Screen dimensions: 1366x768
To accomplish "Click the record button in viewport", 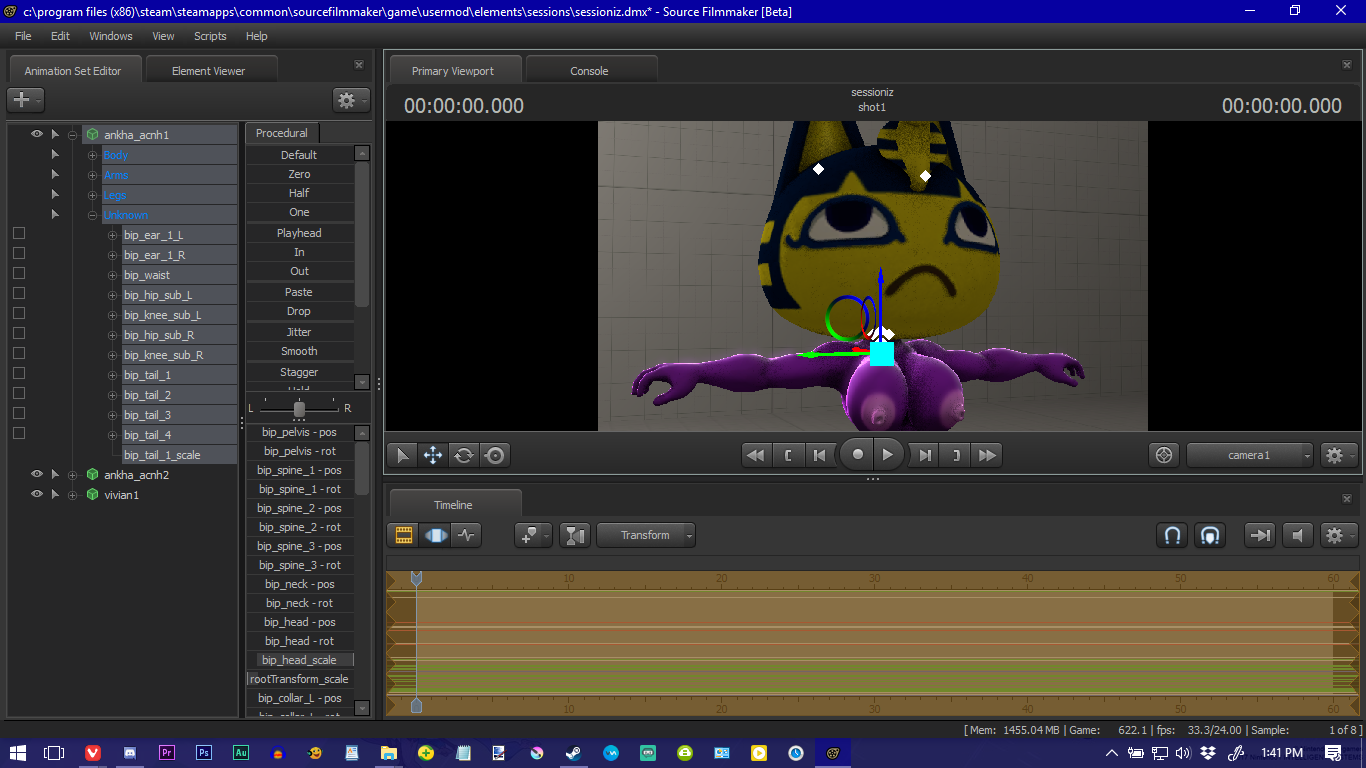I will tap(857, 455).
